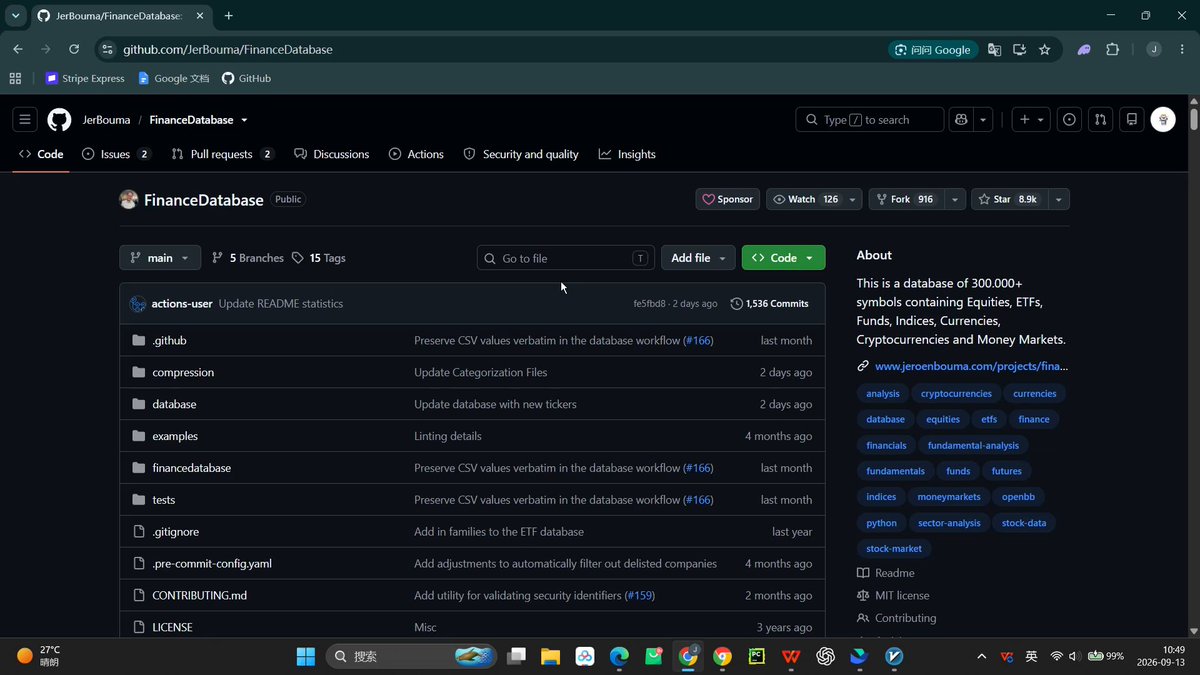Viewport: 1200px width, 675px height.
Task: Open the main branch selector dropdown
Action: tap(160, 258)
